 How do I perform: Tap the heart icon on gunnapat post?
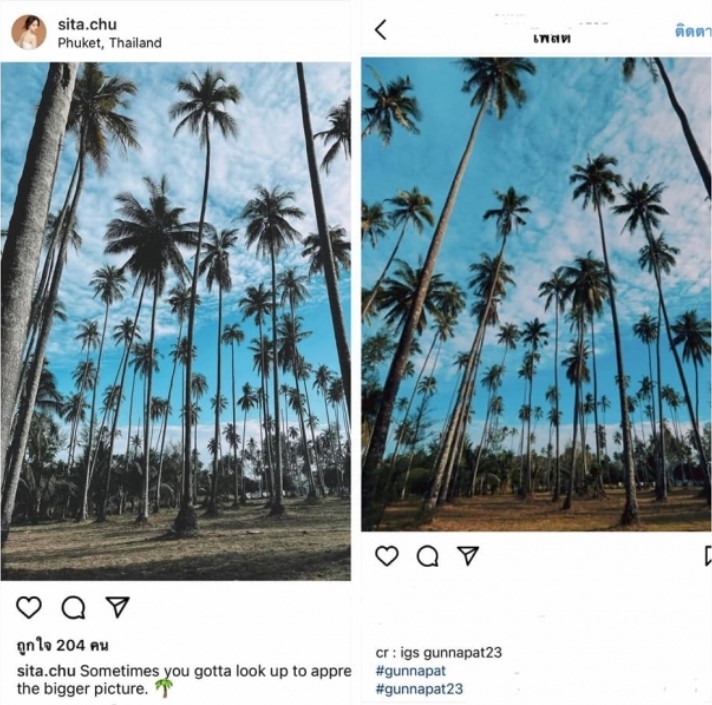click(x=387, y=556)
